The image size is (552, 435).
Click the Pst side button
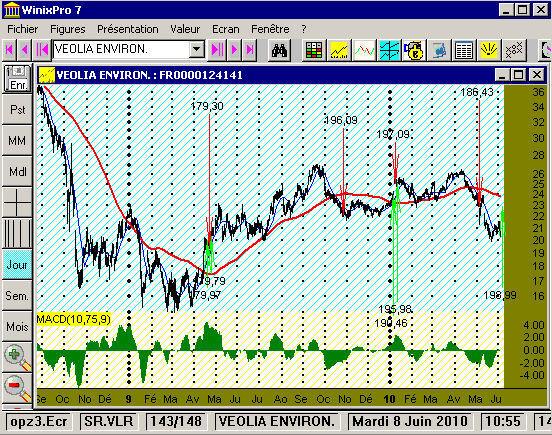click(17, 110)
